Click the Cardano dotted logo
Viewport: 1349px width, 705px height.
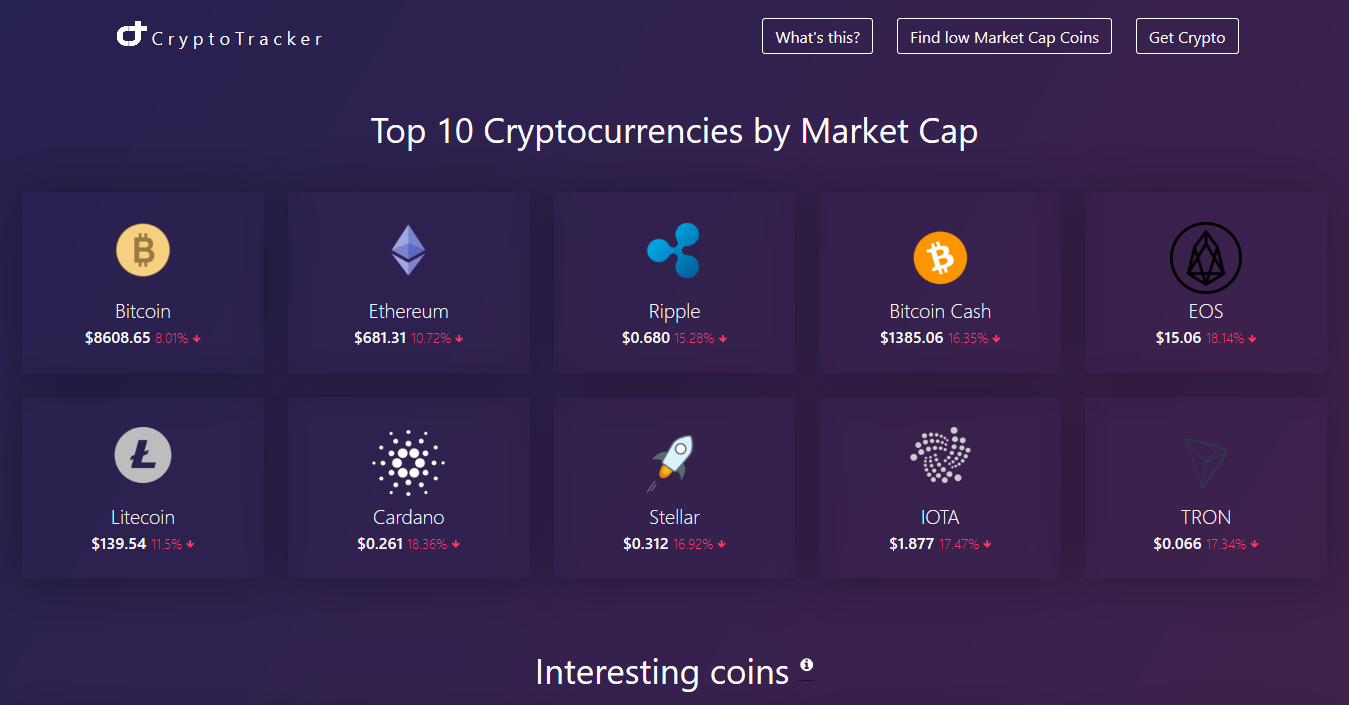pos(408,462)
